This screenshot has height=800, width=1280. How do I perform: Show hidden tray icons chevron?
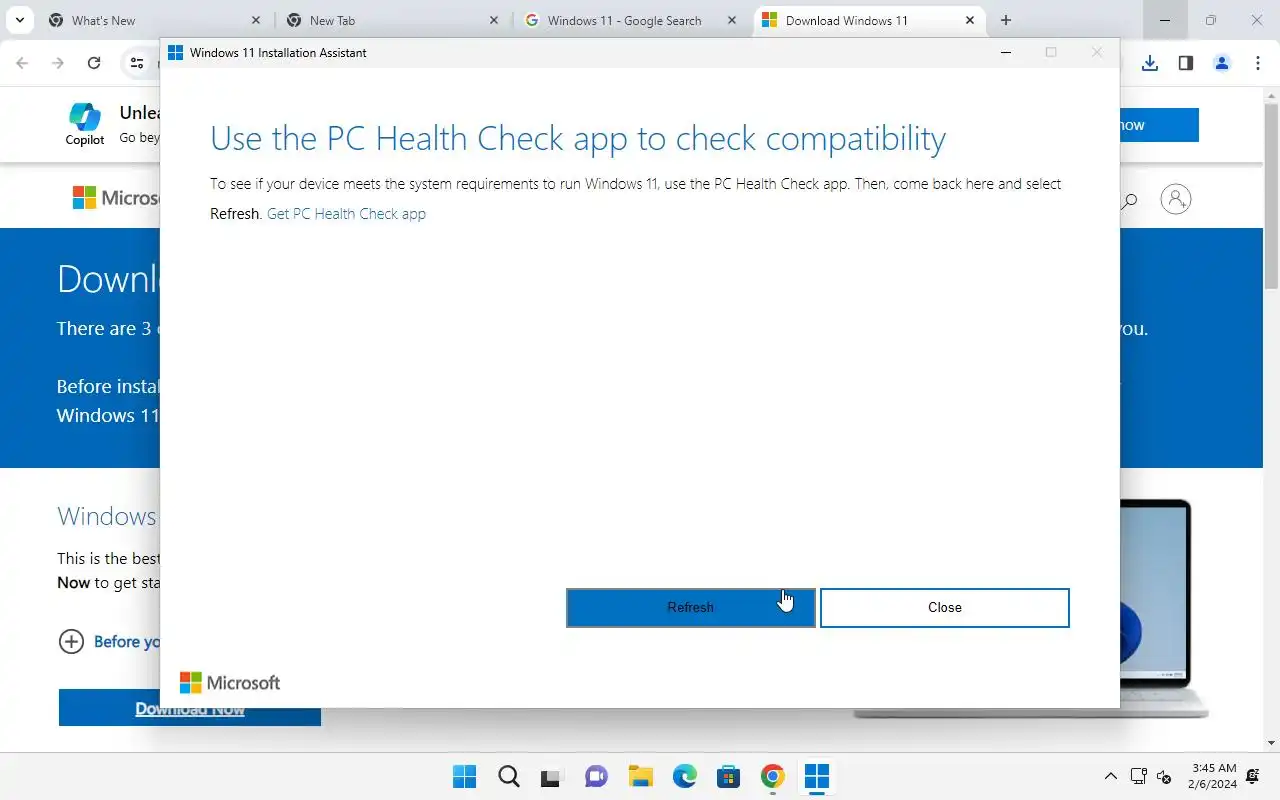click(1110, 777)
